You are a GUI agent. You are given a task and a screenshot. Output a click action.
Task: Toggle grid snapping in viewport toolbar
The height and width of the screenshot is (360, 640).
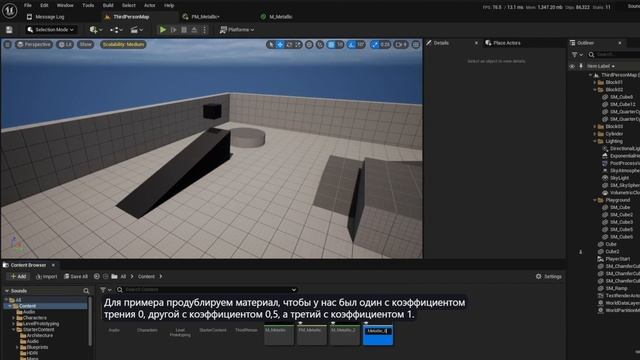tap(331, 44)
